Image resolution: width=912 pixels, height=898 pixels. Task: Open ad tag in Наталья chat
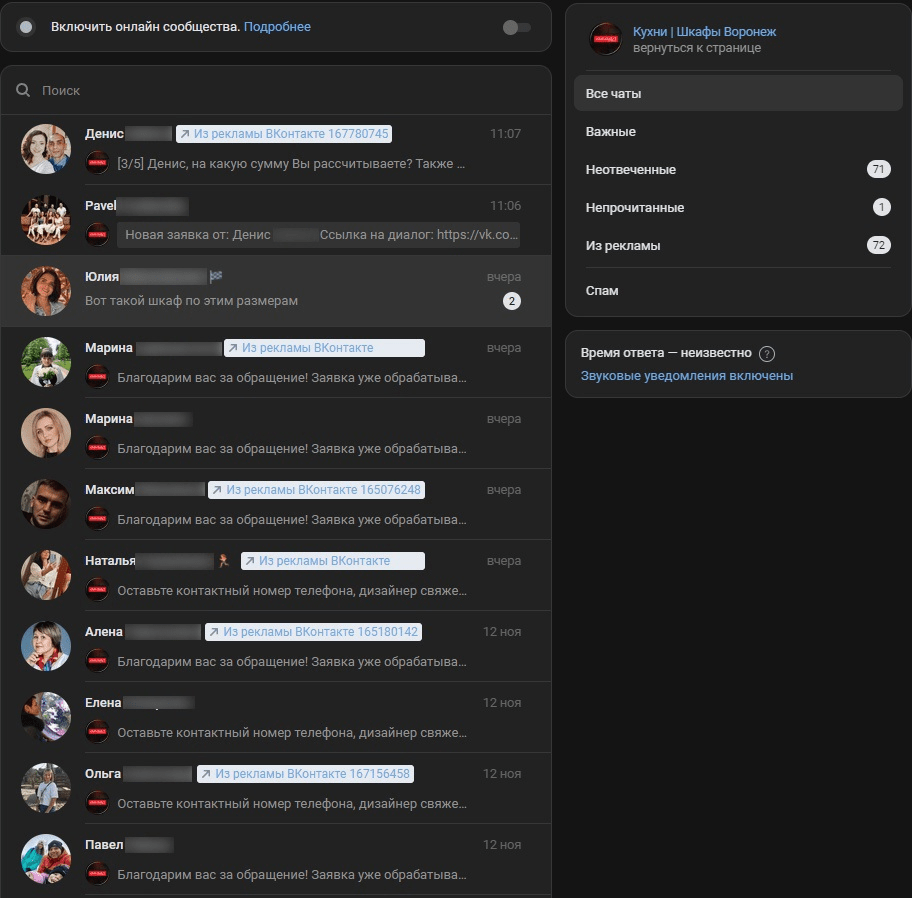tap(333, 561)
